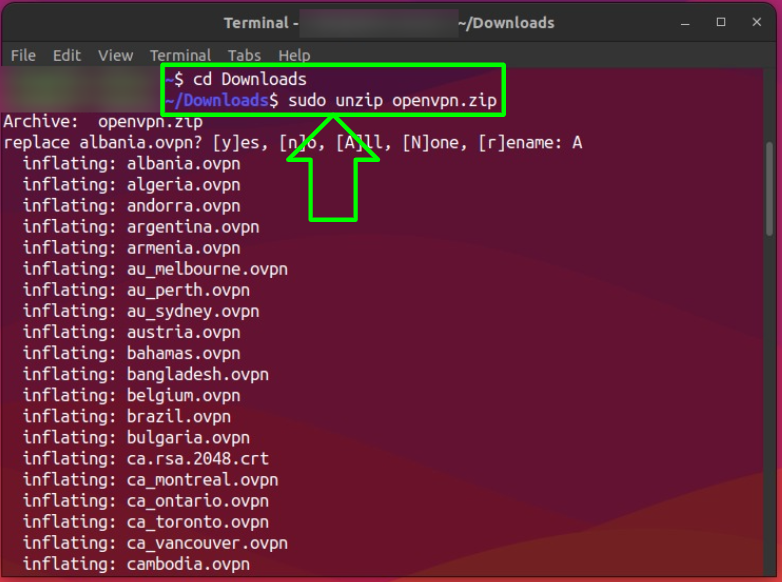782x582 pixels.
Task: Click the 'inflating: ca_vancouver.ovpn' line
Action: tap(155, 543)
